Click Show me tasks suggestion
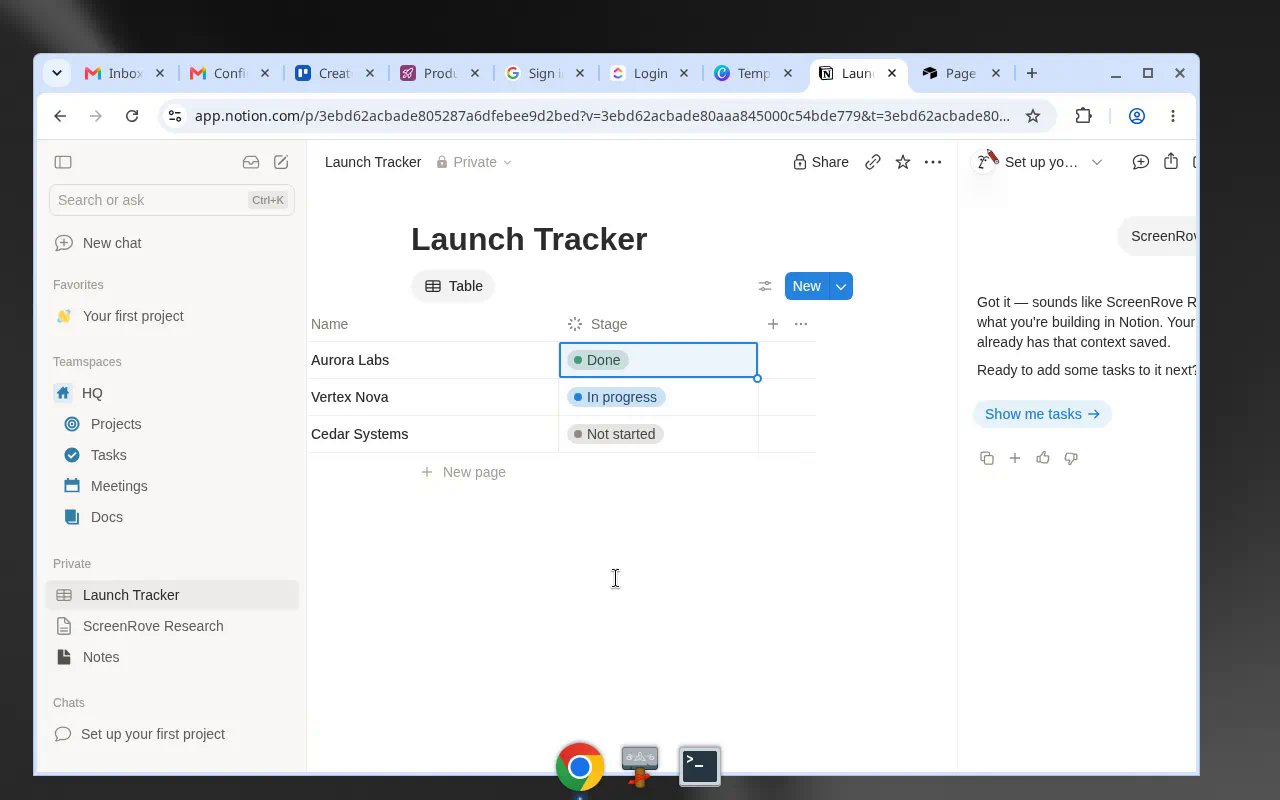The width and height of the screenshot is (1280, 800). 1042,414
